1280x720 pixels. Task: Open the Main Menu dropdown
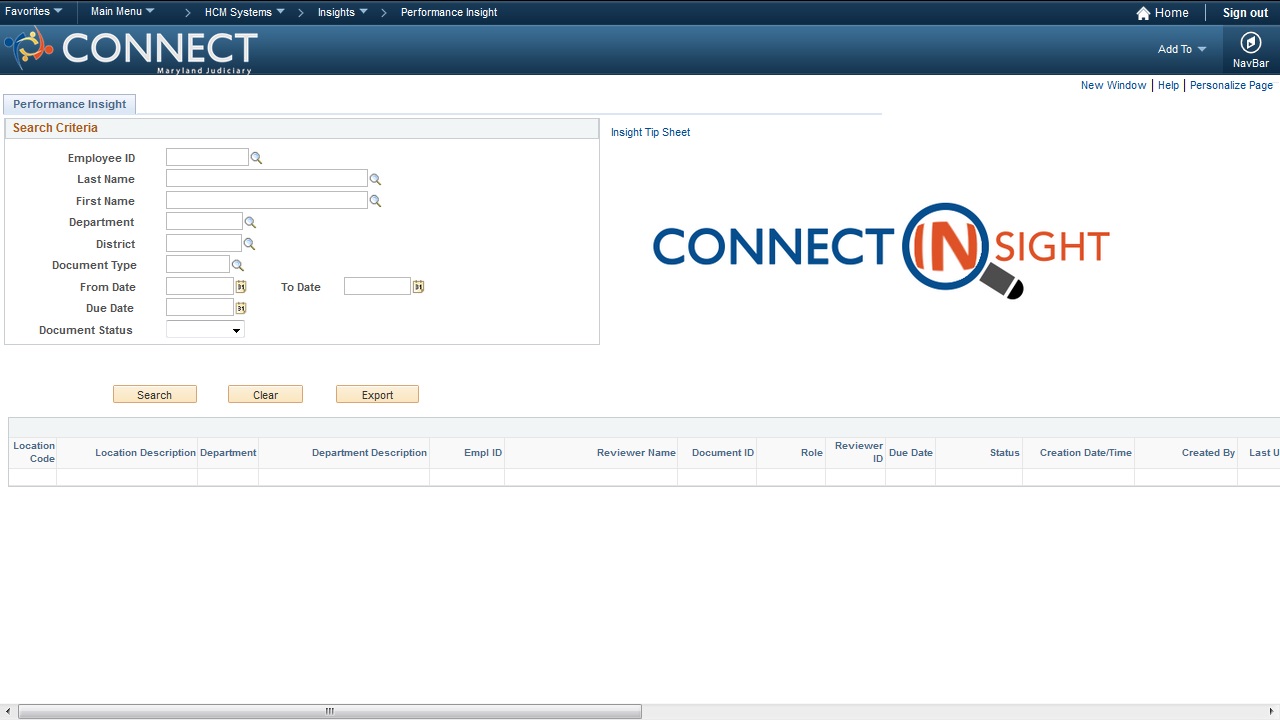[122, 12]
